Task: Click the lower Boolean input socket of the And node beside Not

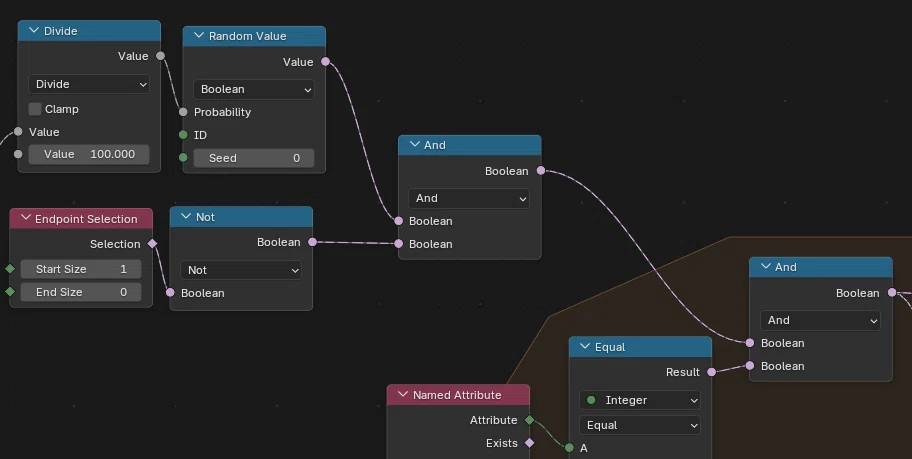Action: tap(398, 244)
